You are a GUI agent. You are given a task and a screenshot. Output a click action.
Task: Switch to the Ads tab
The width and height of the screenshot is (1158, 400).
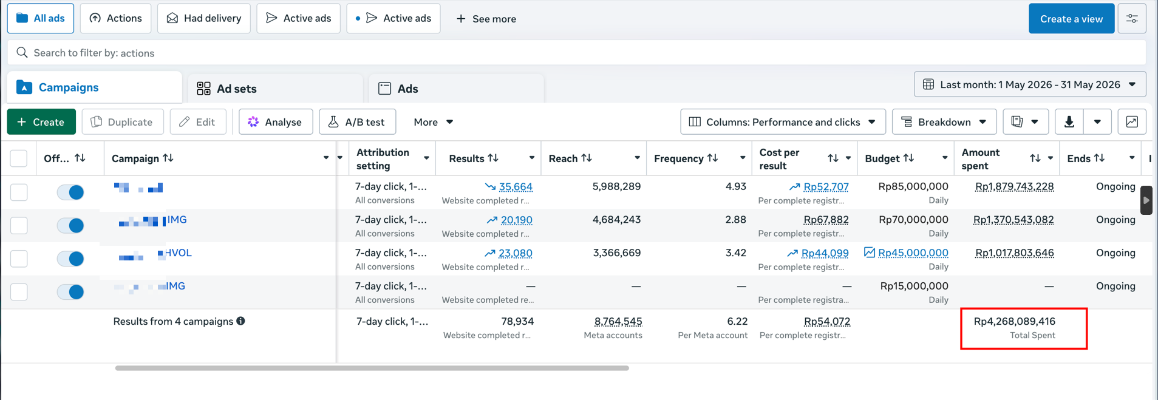(456, 89)
